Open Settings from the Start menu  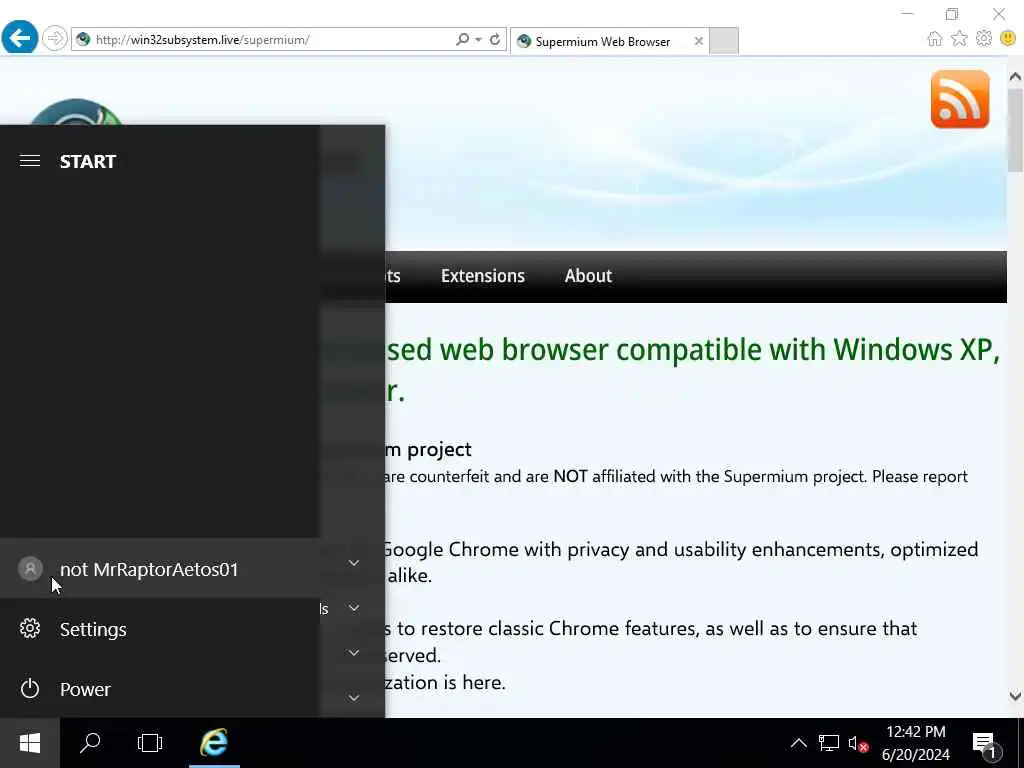(159, 628)
